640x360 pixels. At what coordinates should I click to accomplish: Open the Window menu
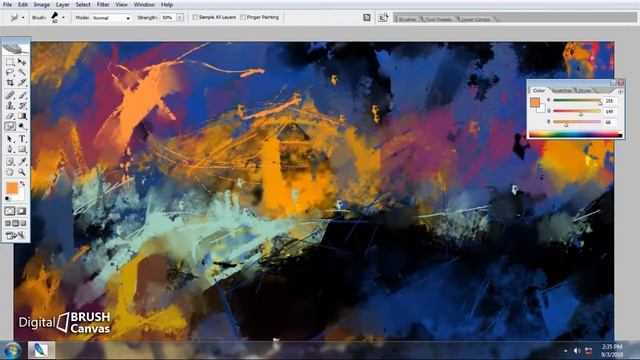click(144, 4)
